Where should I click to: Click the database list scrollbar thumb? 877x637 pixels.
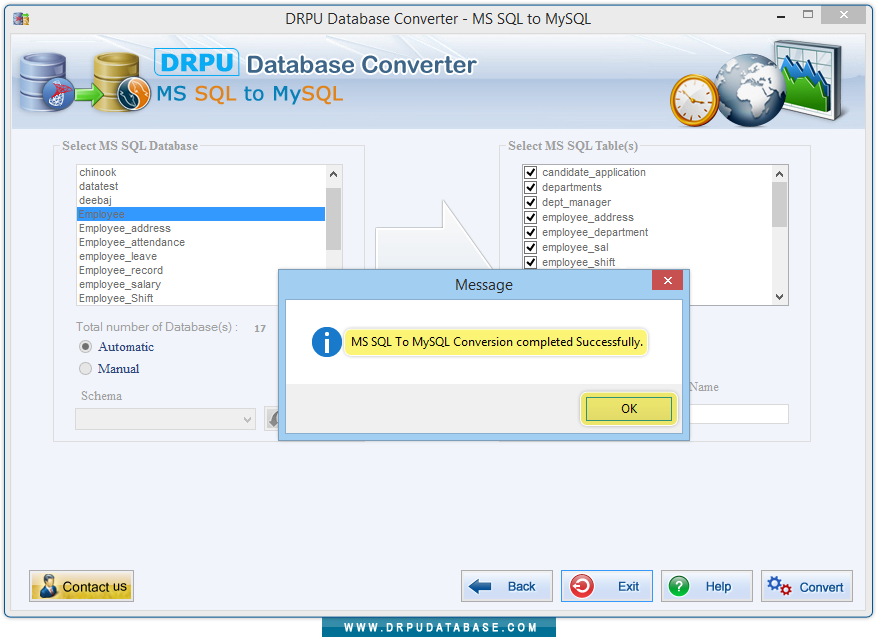(333, 219)
